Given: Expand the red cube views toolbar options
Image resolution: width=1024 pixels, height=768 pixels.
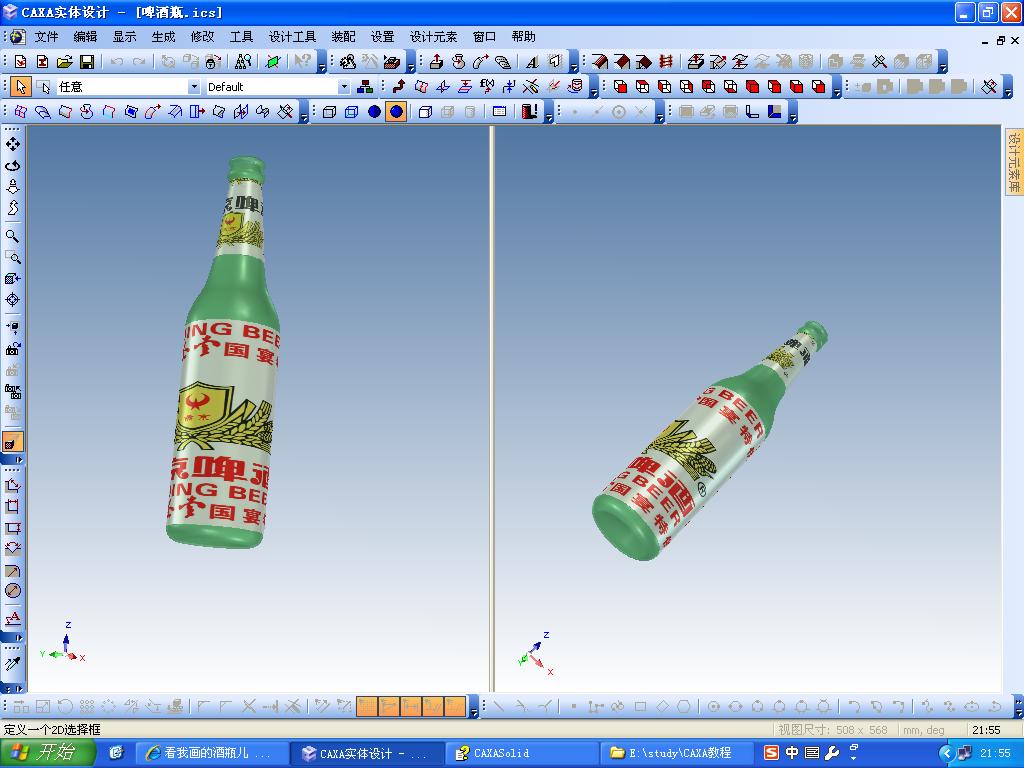Looking at the screenshot, I should (x=838, y=87).
